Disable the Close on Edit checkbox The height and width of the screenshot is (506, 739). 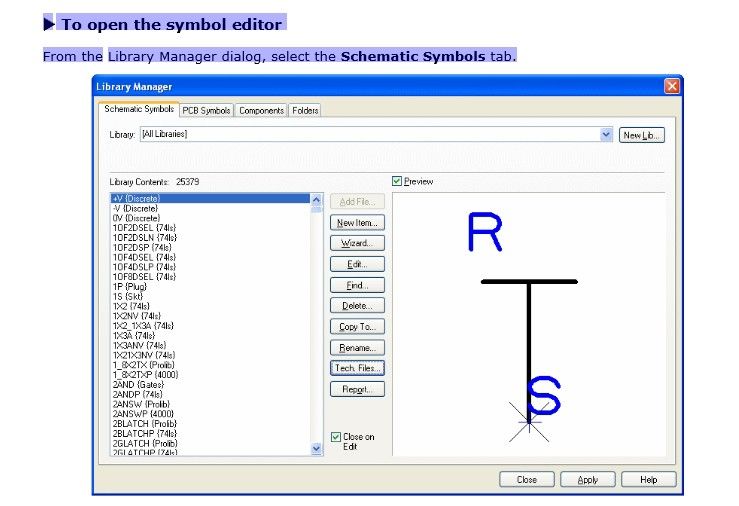click(336, 437)
